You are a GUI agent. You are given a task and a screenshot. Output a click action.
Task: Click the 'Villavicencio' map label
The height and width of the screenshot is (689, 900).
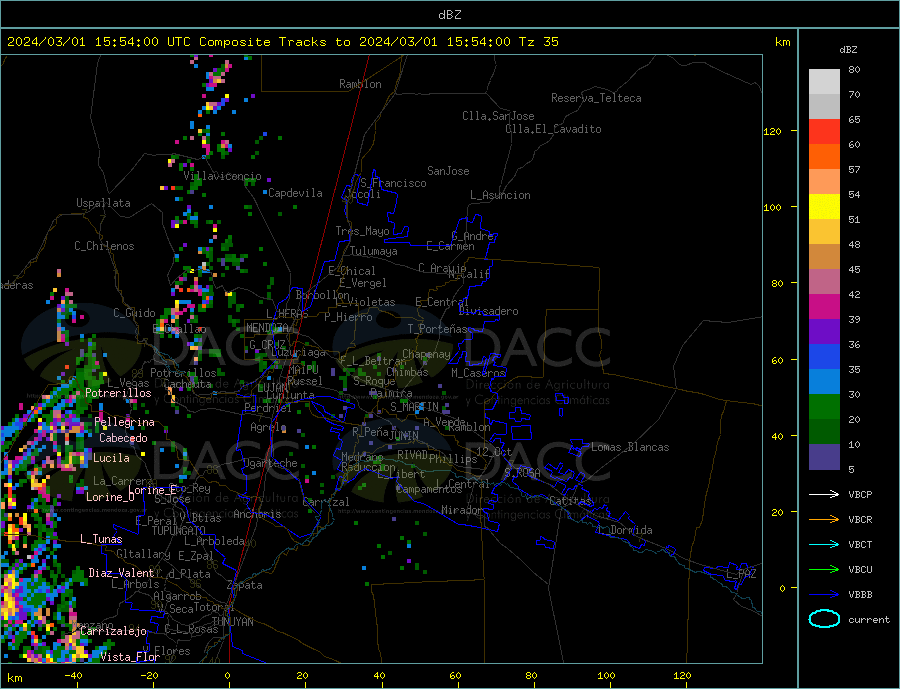coord(222,176)
